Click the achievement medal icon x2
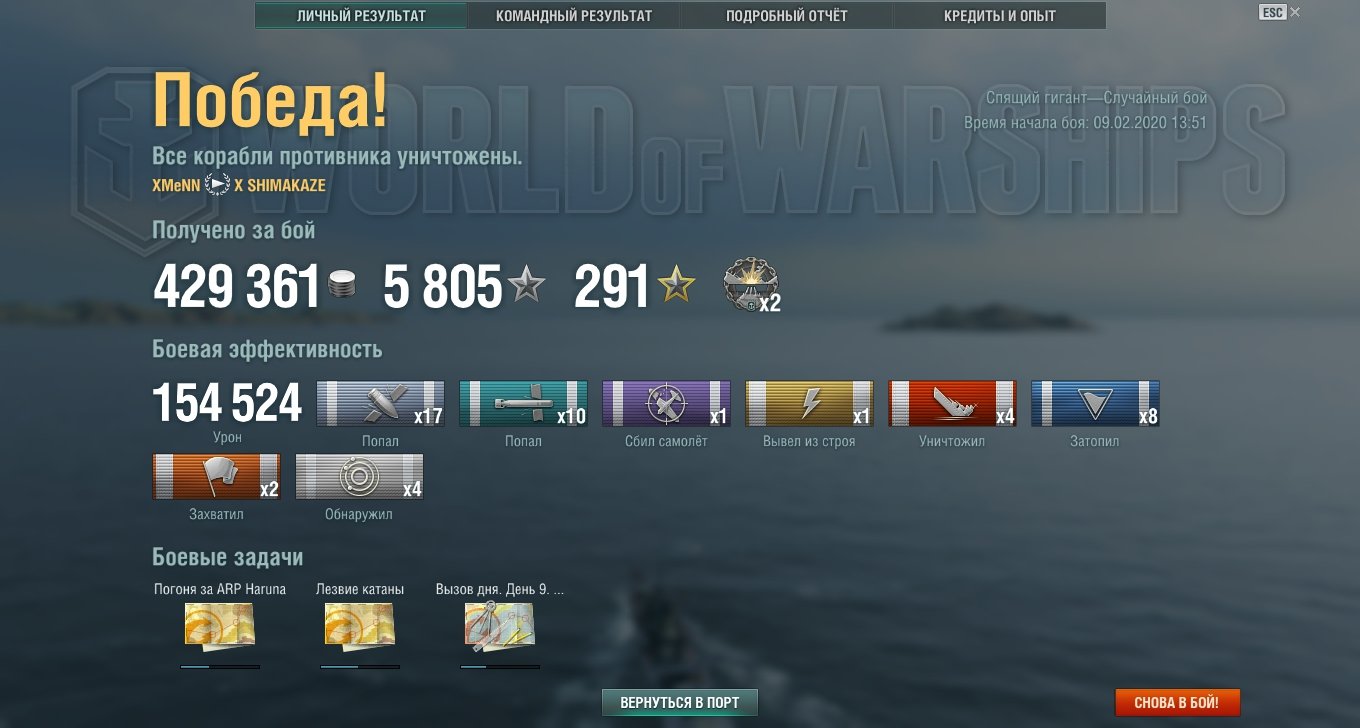 pos(751,287)
